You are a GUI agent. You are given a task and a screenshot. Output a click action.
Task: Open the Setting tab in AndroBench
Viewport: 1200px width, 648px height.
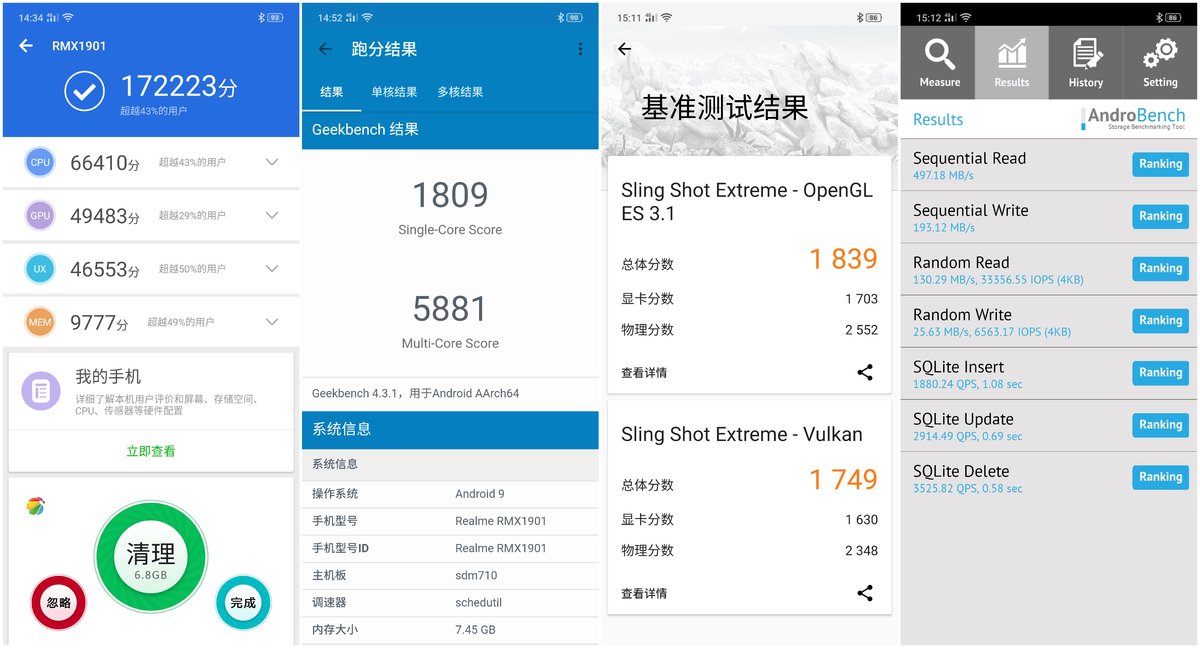1160,62
